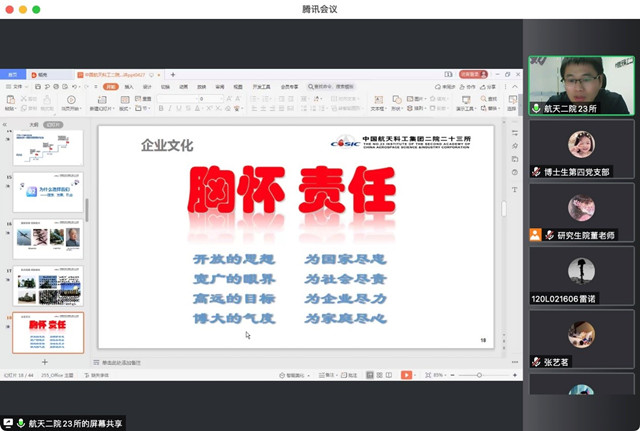The image size is (640, 431).
Task: Click the add new slide plus icon
Action: tap(44, 361)
